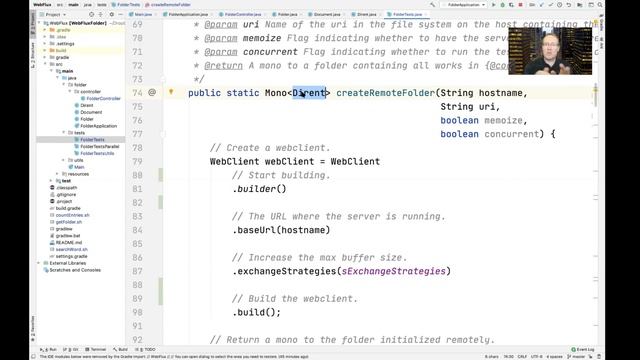Open Scratches and Consoles node

75,270
